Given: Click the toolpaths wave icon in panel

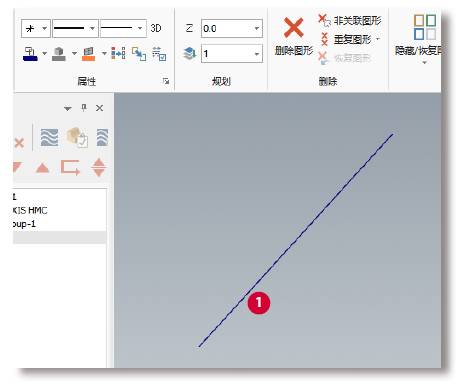Looking at the screenshot, I should tap(49, 137).
